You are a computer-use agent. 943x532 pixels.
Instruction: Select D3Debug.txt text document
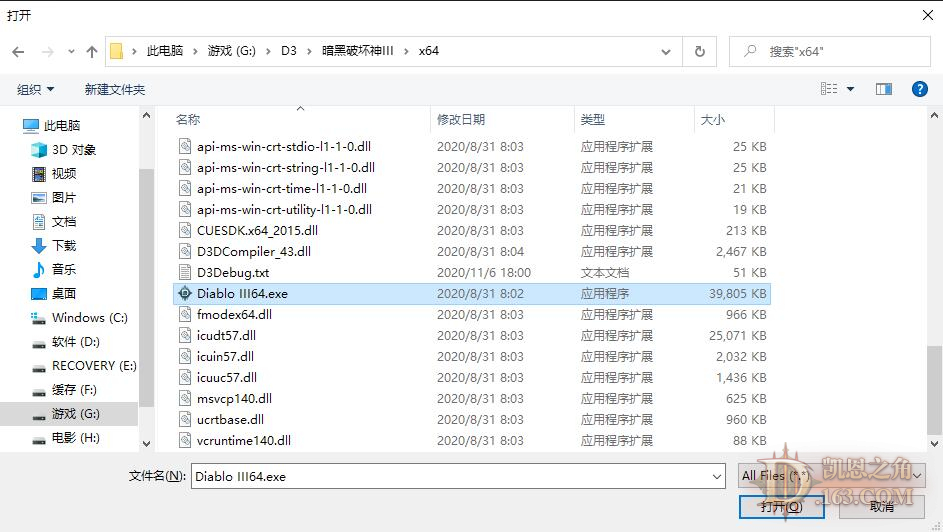coord(472,273)
